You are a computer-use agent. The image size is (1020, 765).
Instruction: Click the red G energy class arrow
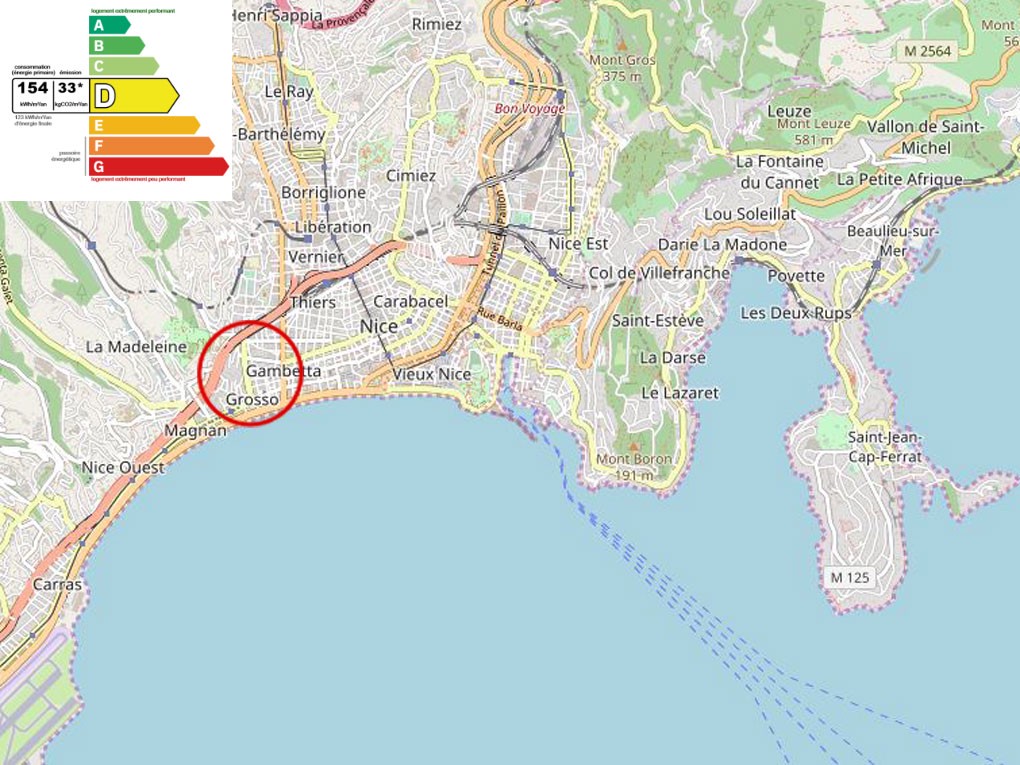click(x=159, y=166)
